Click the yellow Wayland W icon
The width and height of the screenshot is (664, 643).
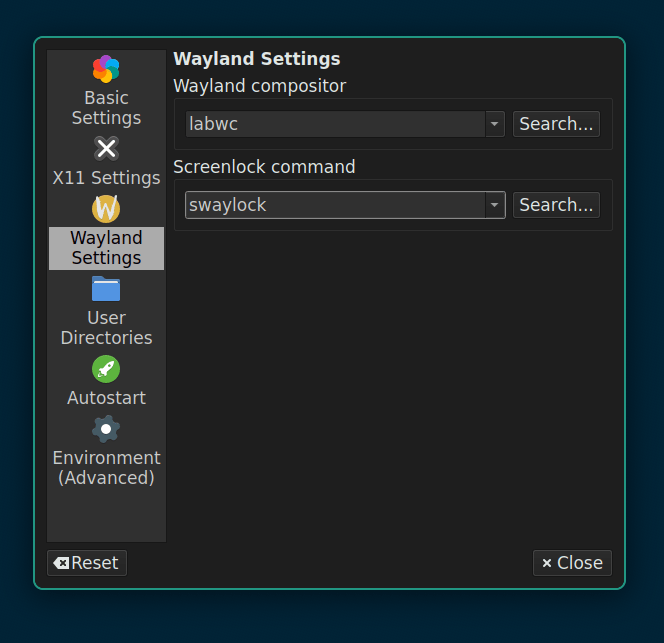pos(106,209)
